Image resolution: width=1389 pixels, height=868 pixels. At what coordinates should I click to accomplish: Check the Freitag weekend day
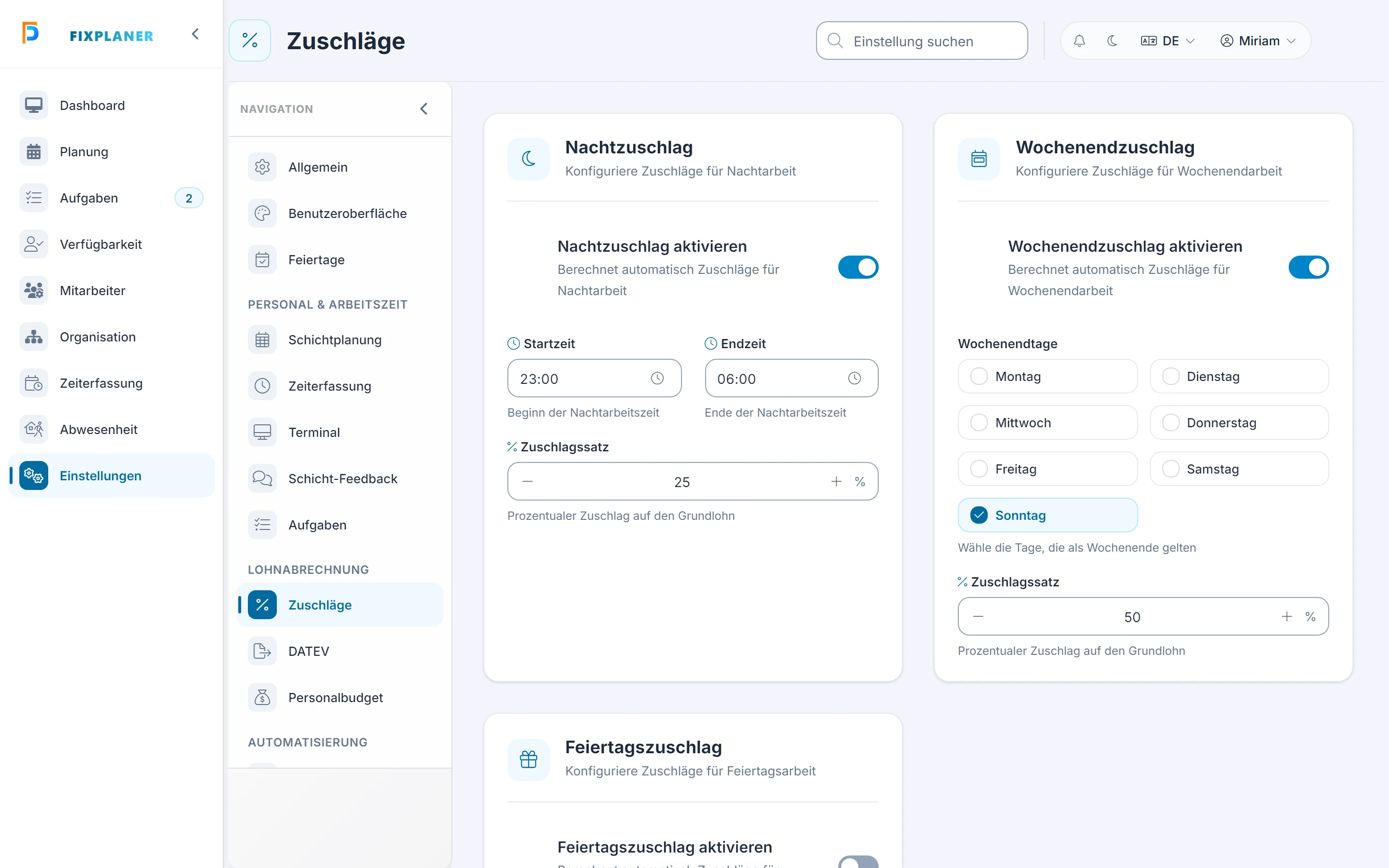[x=1048, y=469]
